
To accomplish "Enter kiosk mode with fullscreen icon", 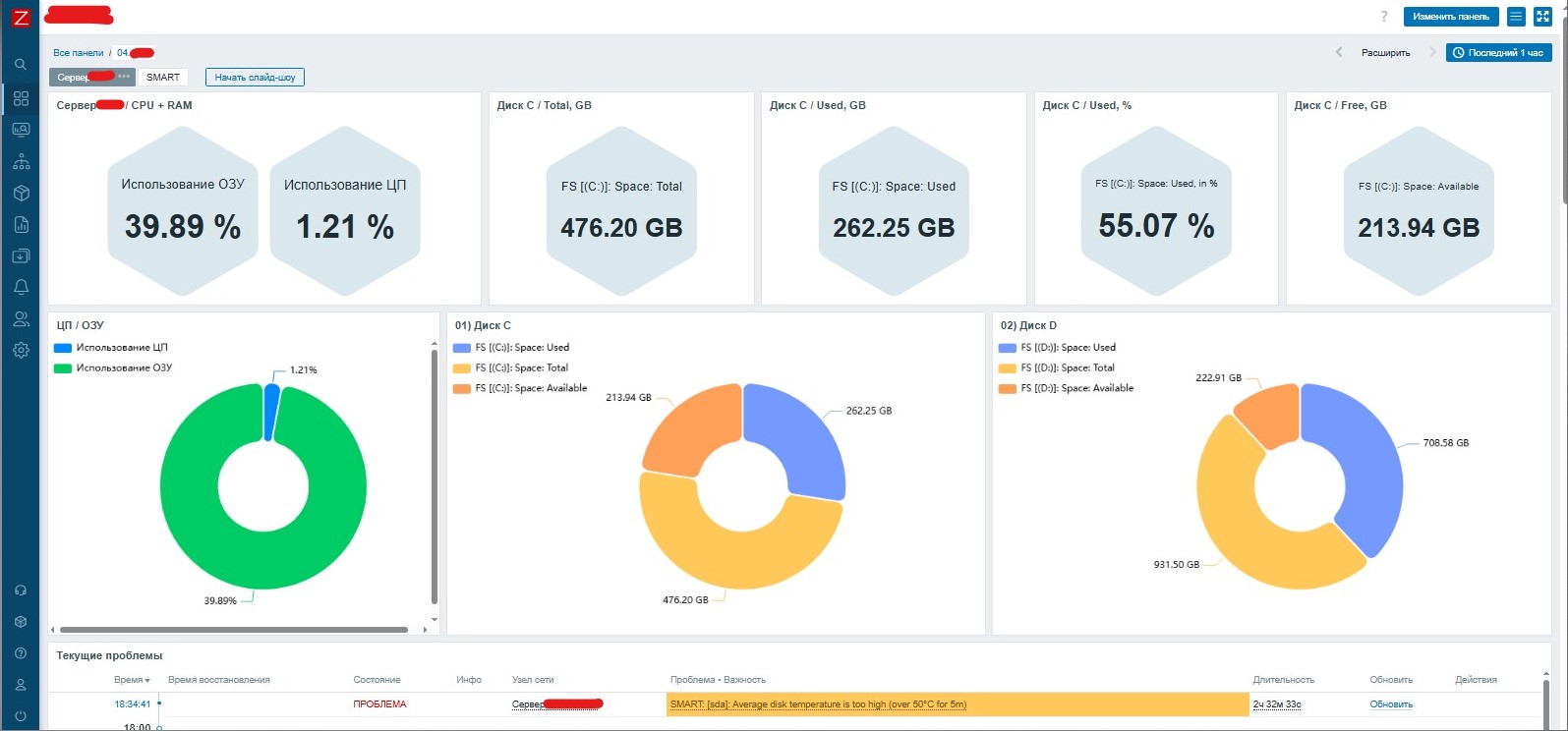I will 1542,17.
